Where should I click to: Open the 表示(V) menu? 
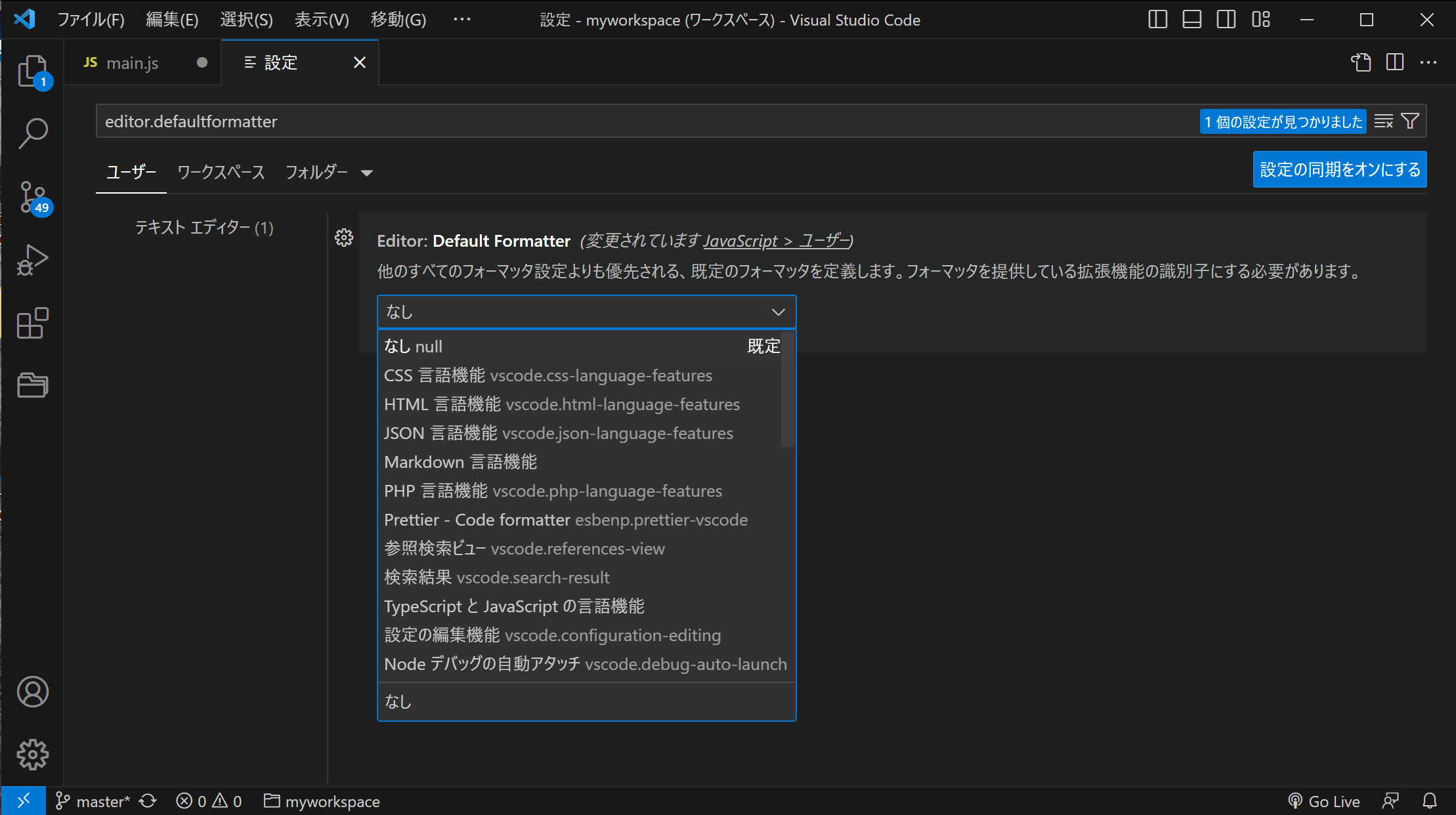pyautogui.click(x=322, y=20)
